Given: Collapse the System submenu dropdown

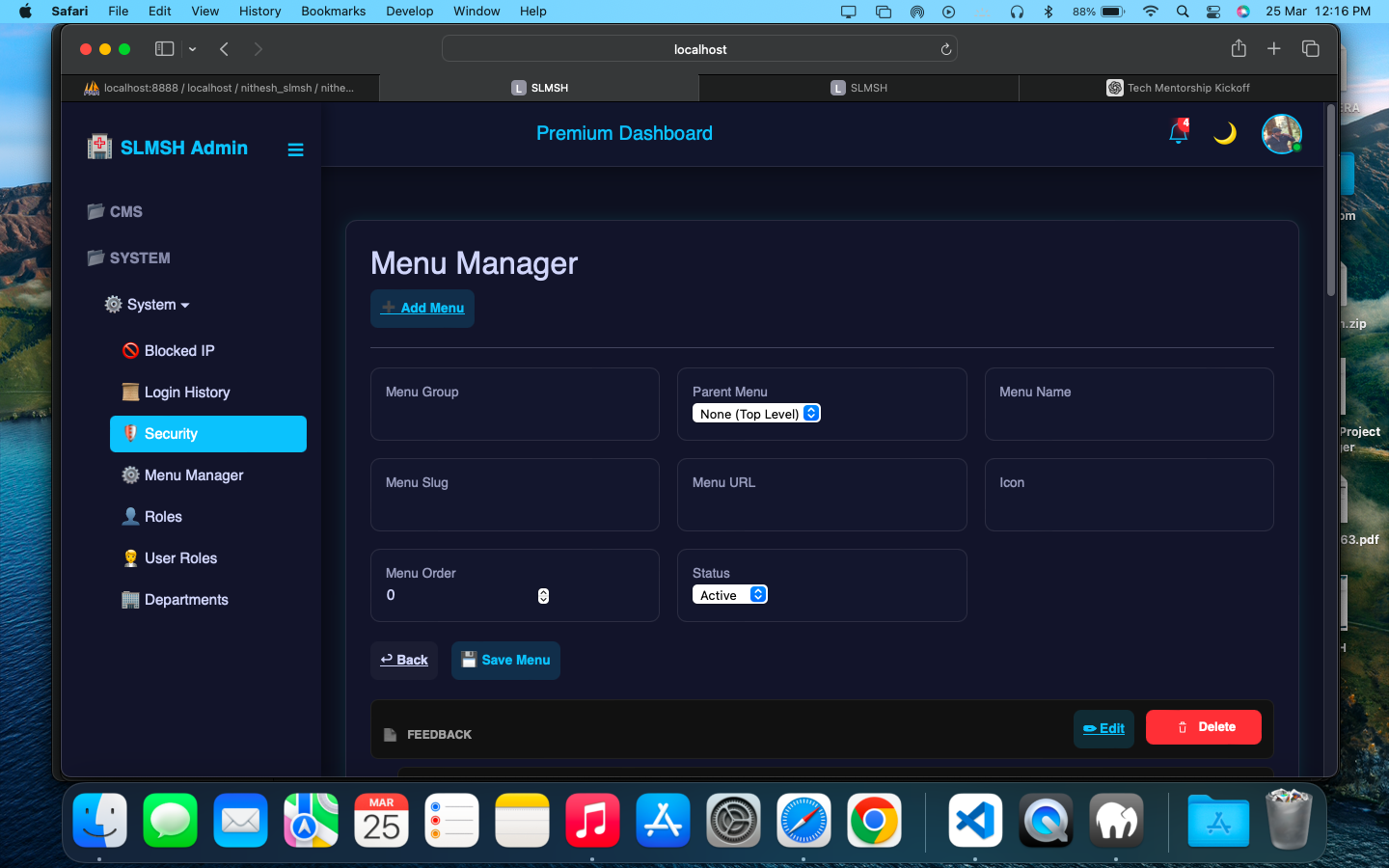Looking at the screenshot, I should [148, 305].
